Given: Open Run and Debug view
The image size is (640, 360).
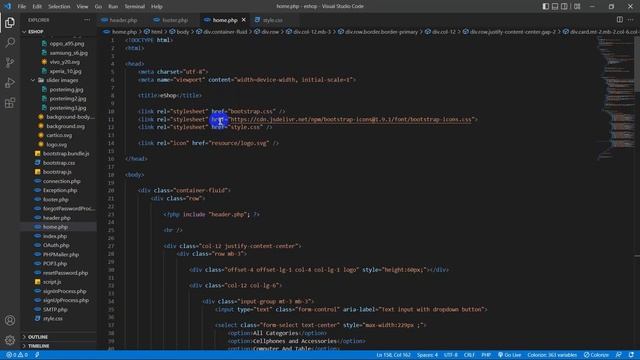Looking at the screenshot, I should (10, 82).
